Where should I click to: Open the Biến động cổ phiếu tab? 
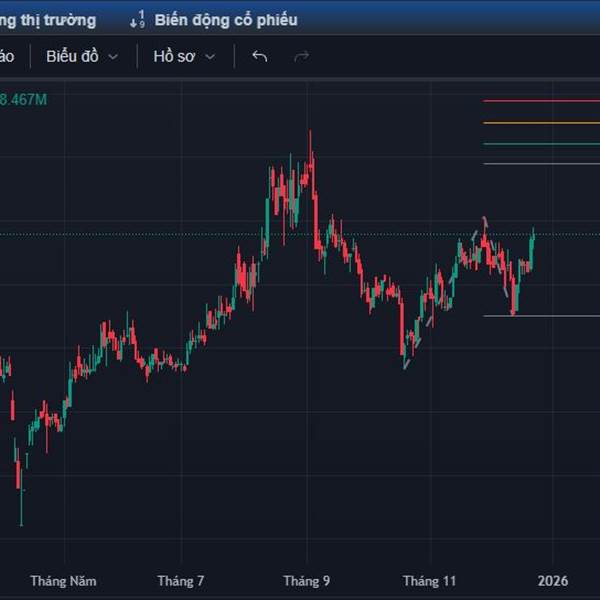[x=225, y=19]
